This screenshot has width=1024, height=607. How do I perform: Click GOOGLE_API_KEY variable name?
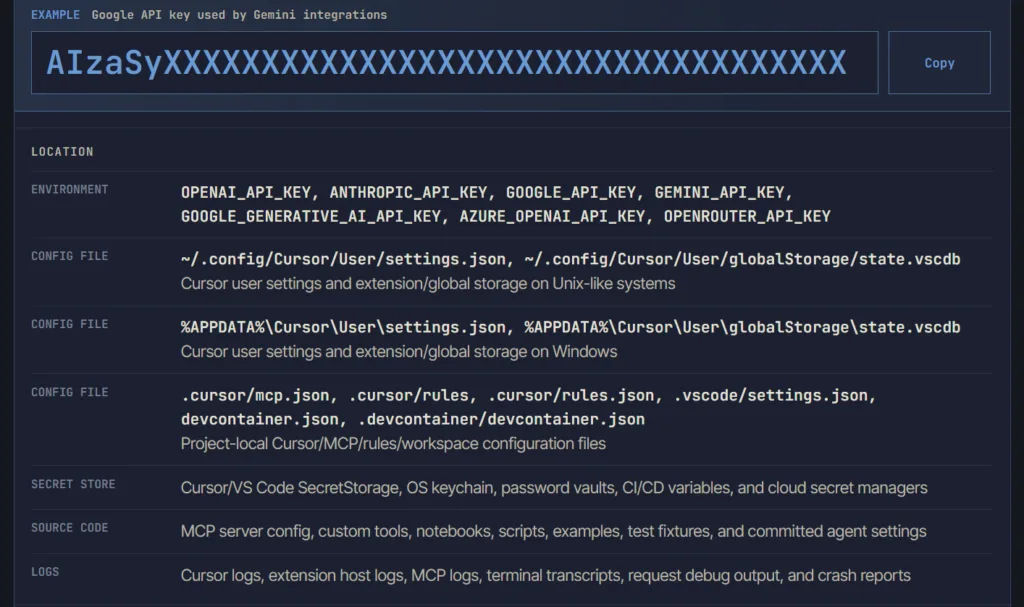tap(571, 193)
